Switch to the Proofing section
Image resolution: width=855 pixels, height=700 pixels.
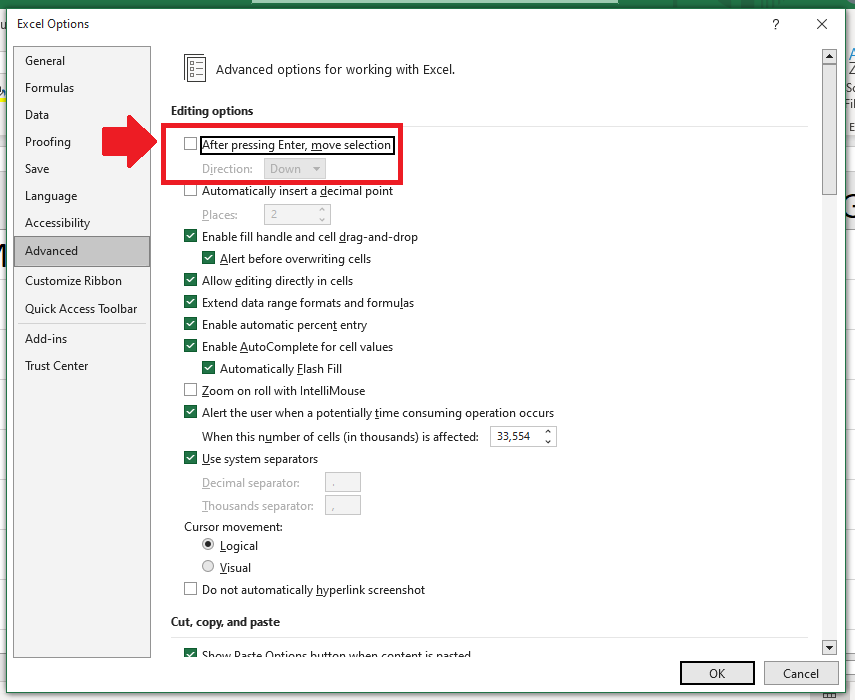coord(46,141)
